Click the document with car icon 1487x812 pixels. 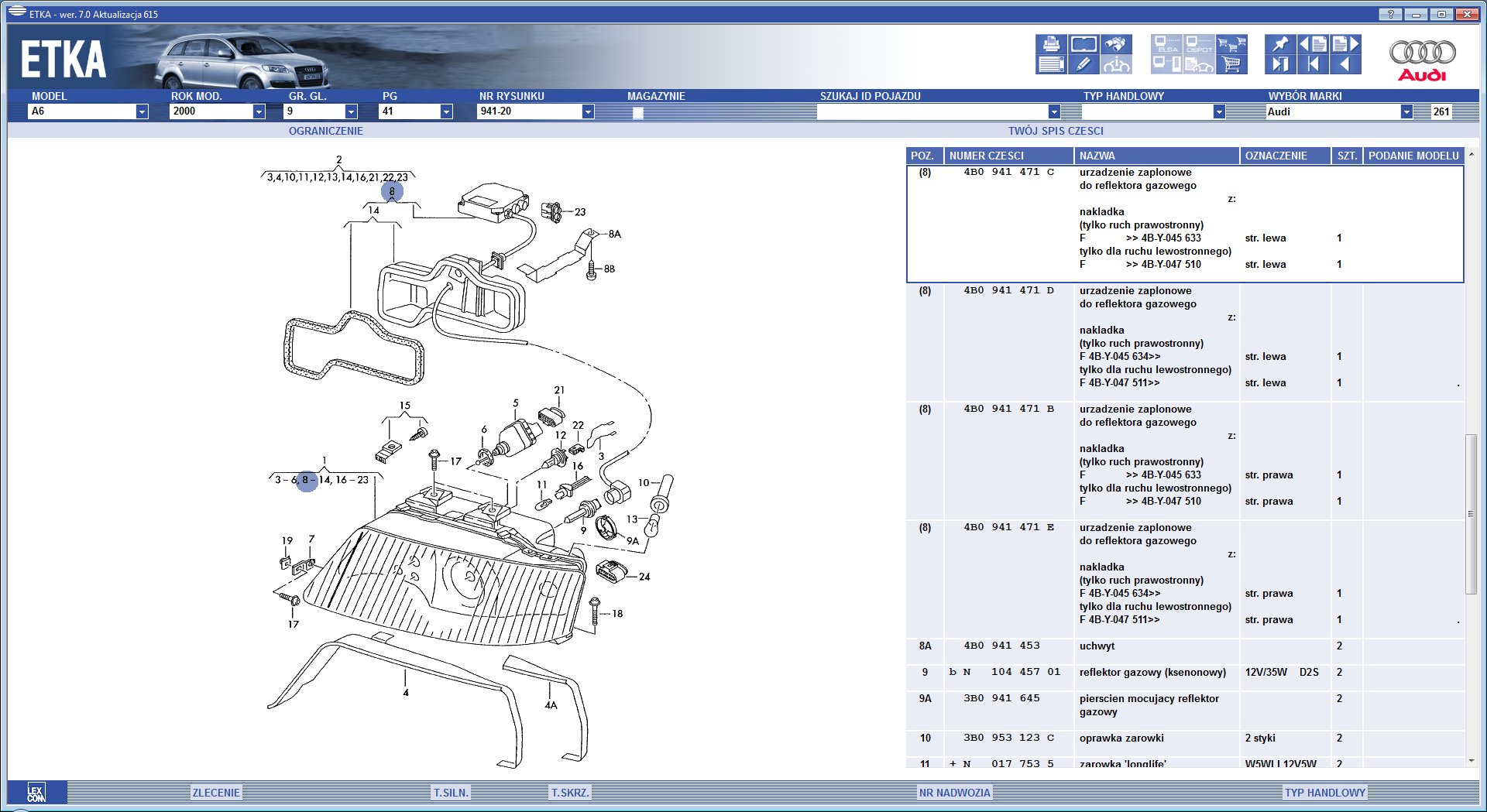1199,64
